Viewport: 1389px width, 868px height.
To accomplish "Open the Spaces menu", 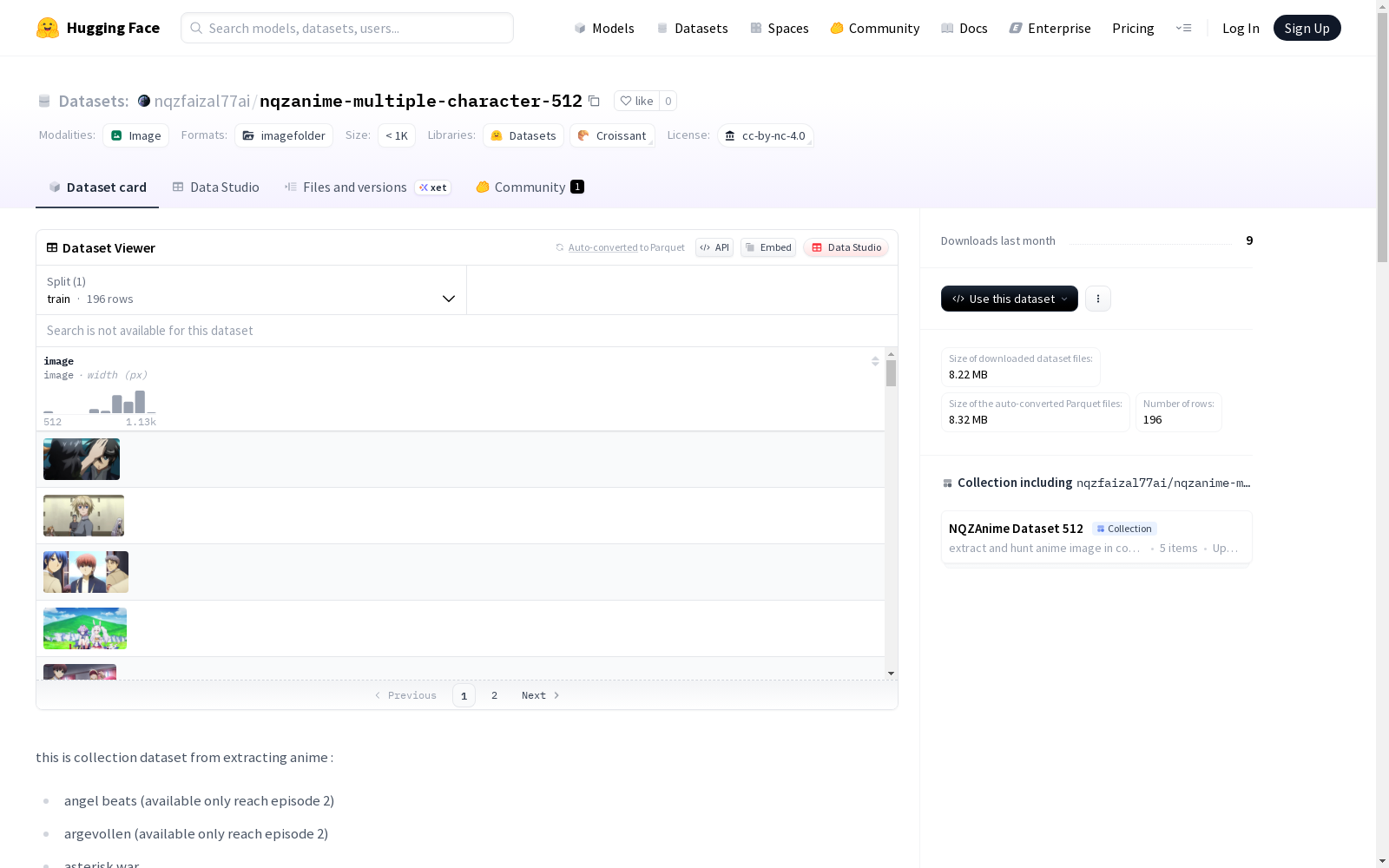I will pyautogui.click(x=780, y=28).
